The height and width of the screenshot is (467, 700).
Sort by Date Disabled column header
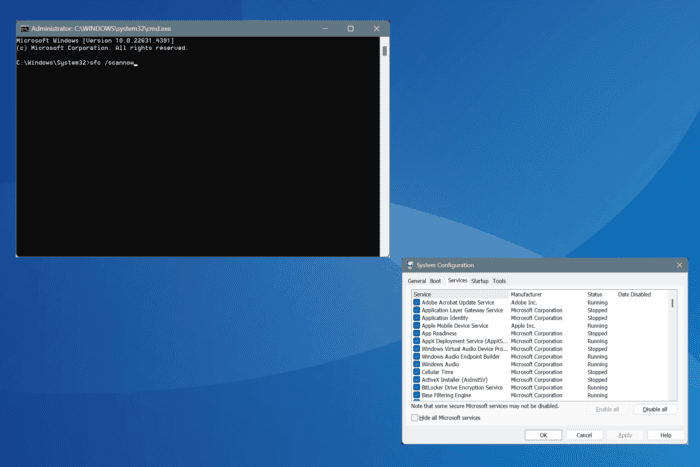(641, 295)
